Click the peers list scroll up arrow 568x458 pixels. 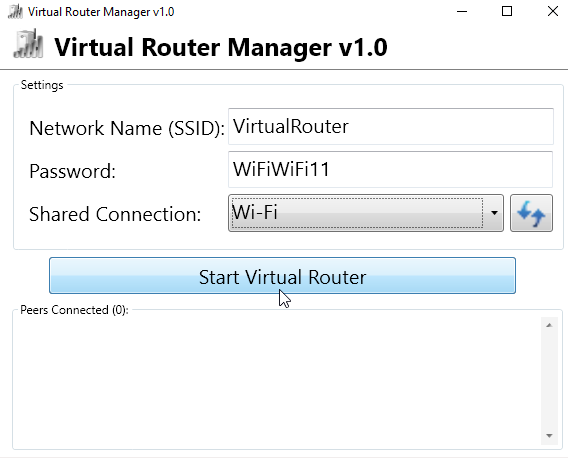549,325
